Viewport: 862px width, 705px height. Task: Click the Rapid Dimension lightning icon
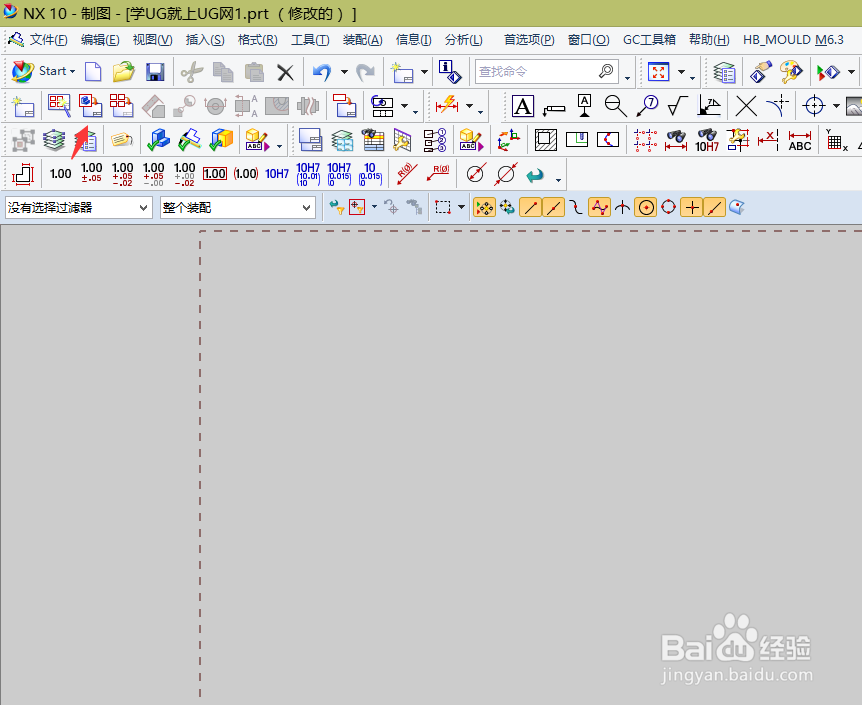446,104
